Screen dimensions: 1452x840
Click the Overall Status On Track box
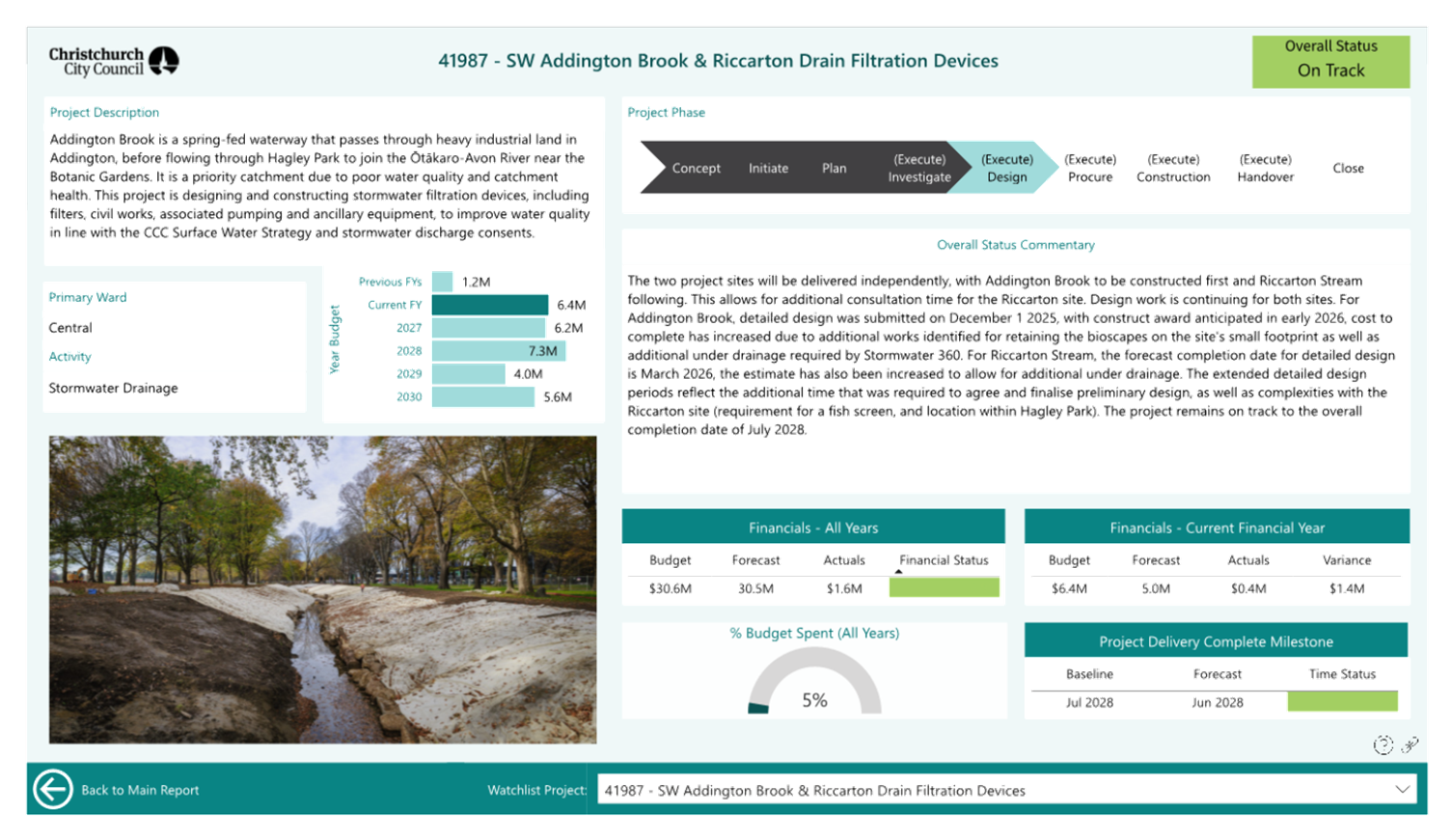click(x=1330, y=62)
